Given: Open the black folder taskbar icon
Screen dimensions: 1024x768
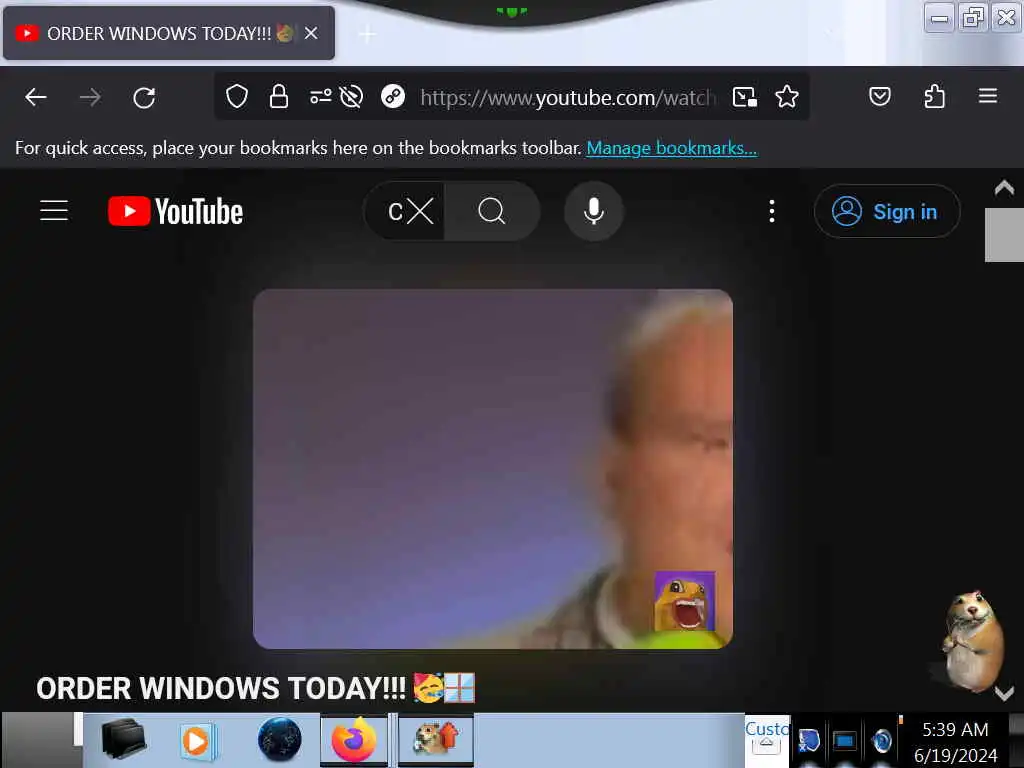Looking at the screenshot, I should [123, 740].
